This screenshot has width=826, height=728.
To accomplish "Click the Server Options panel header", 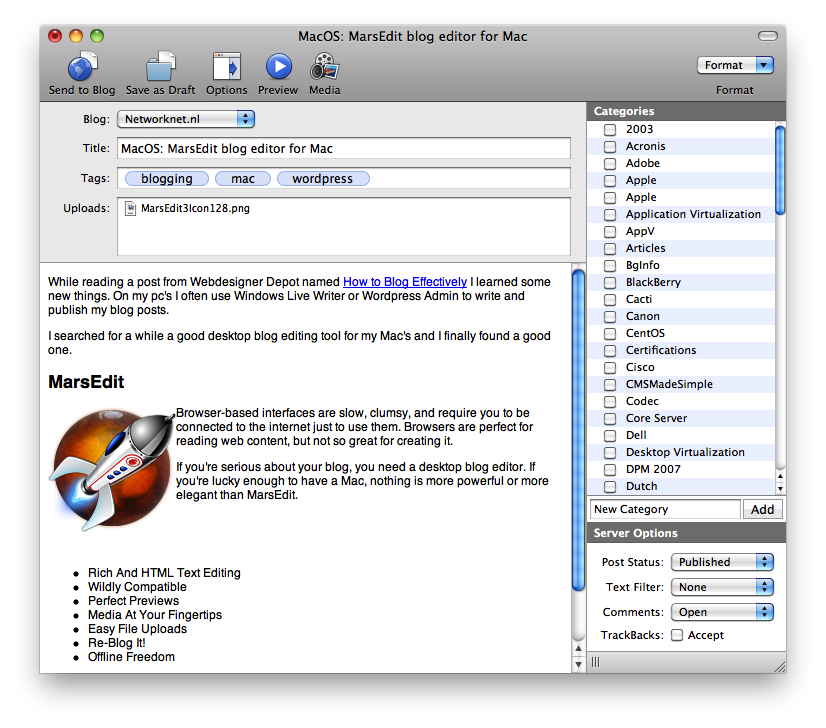I will point(686,533).
